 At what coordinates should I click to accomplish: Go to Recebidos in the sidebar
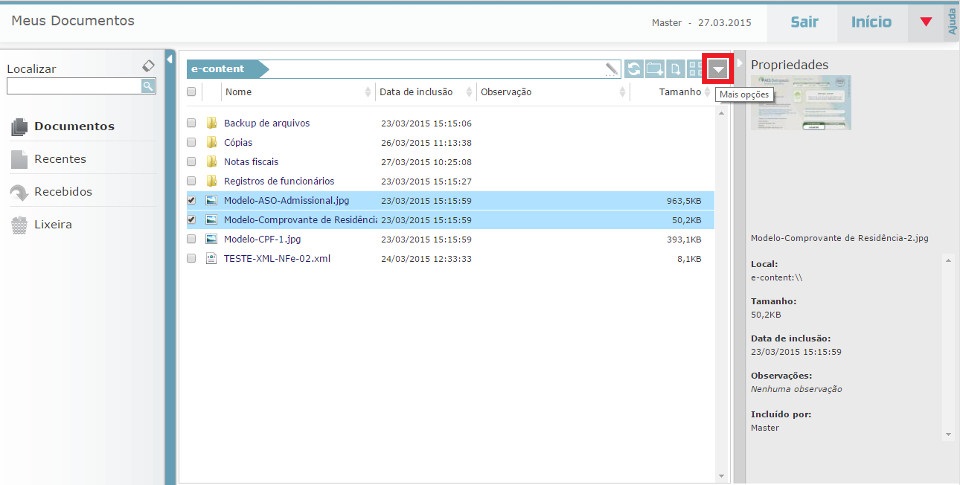point(62,192)
